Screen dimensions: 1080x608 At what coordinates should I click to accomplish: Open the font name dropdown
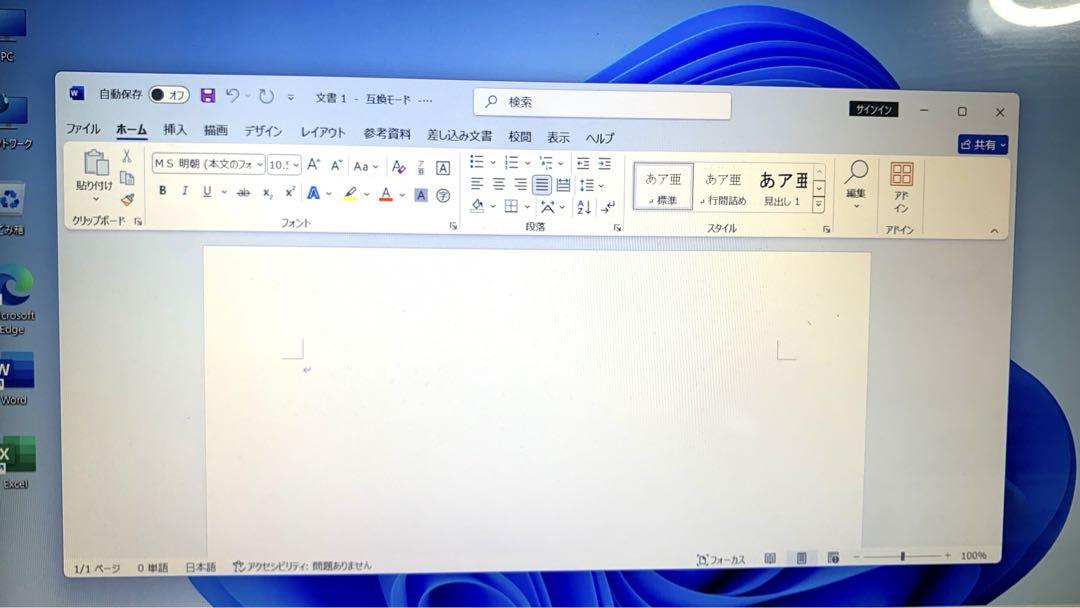(x=260, y=164)
